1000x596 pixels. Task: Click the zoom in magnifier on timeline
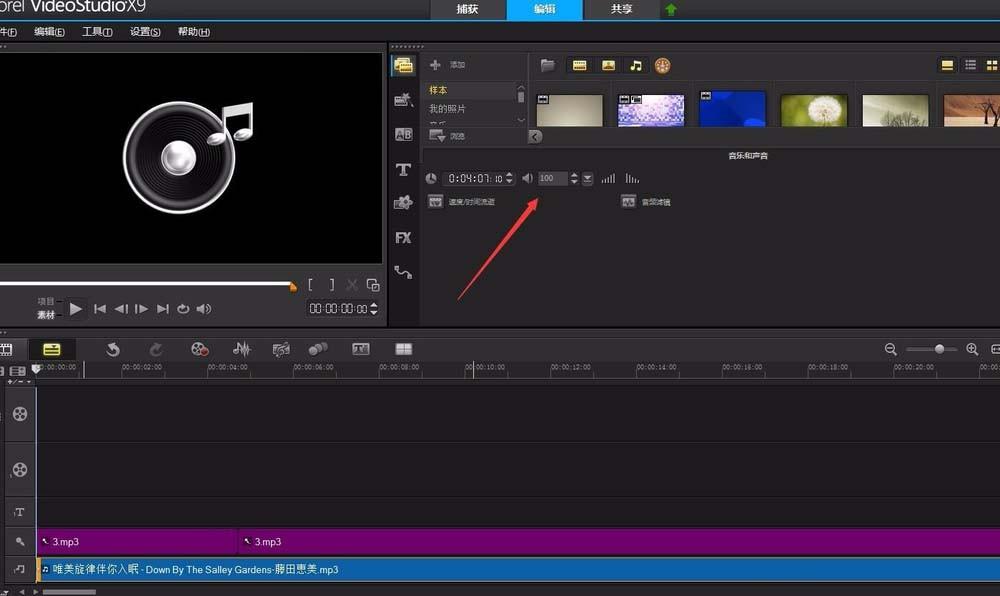click(x=972, y=349)
